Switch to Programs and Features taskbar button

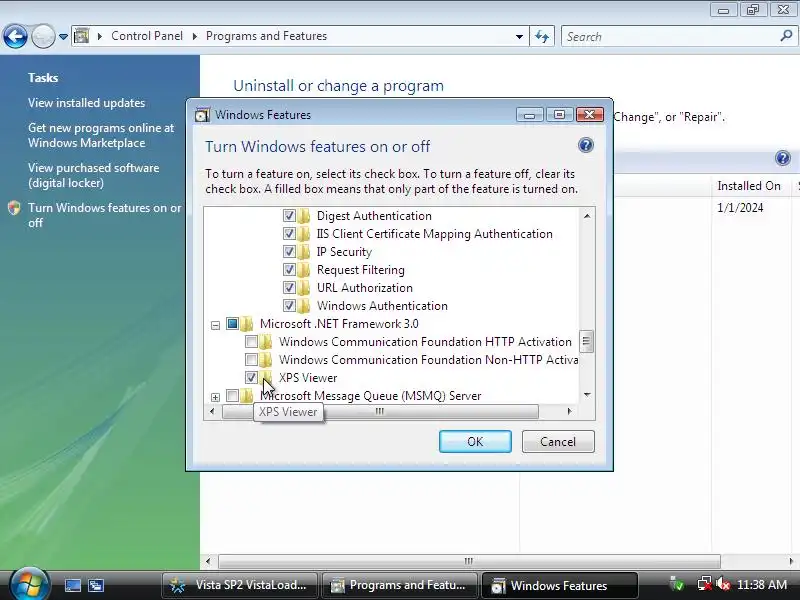398,585
